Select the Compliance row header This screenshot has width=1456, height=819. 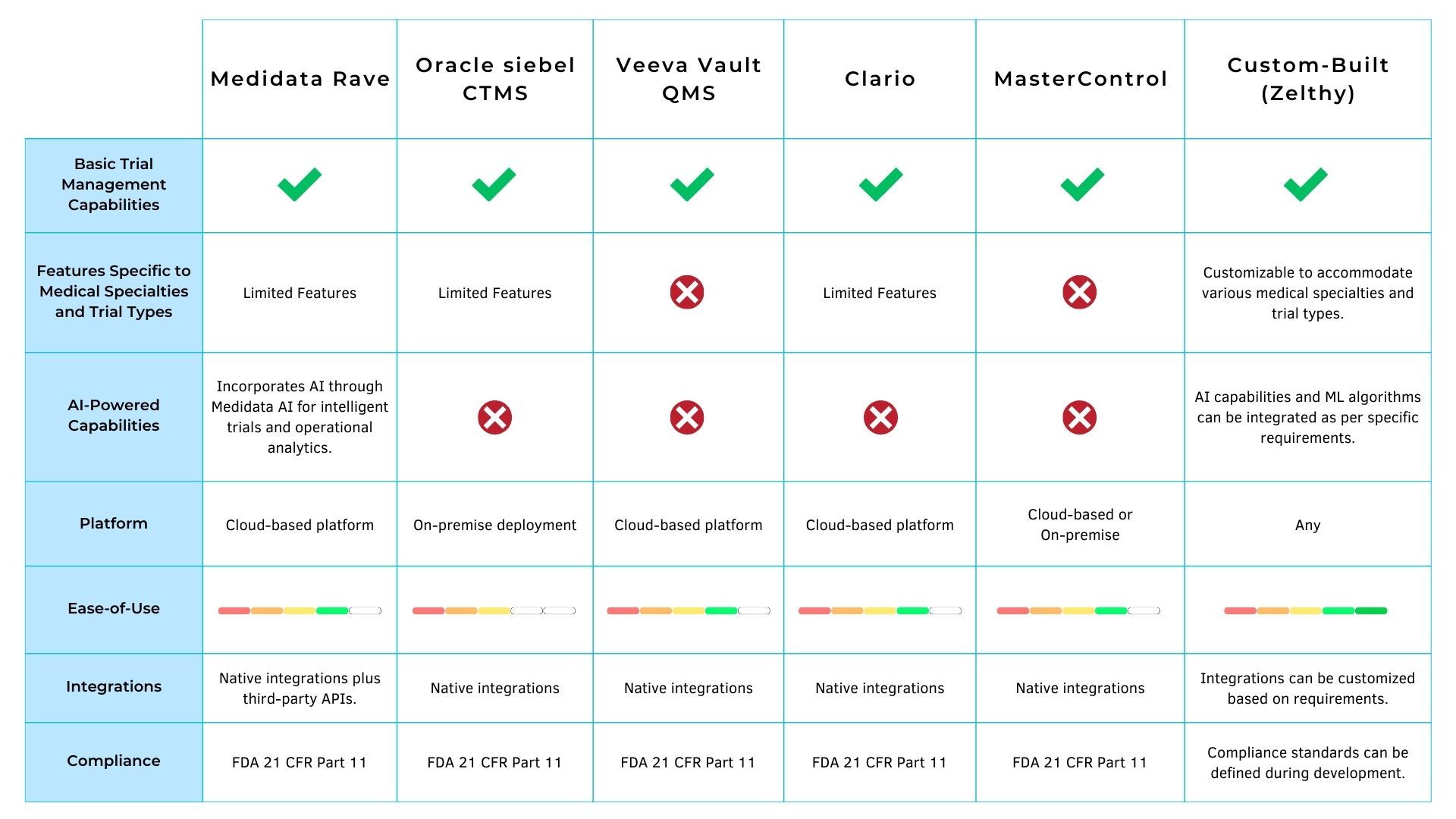(x=114, y=761)
